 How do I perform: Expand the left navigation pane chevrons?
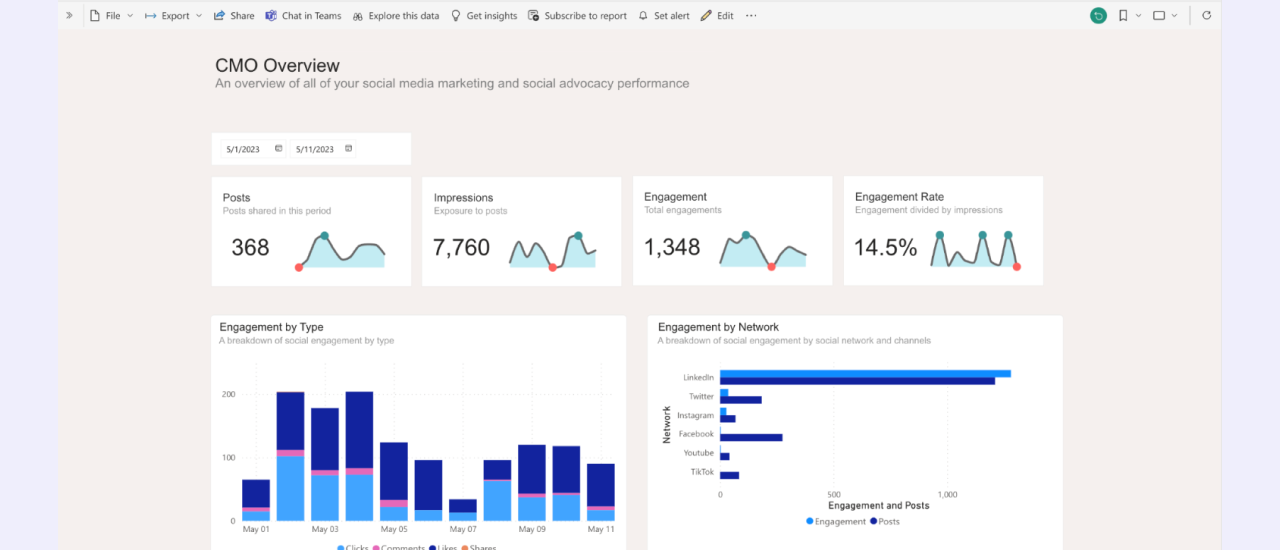click(69, 16)
